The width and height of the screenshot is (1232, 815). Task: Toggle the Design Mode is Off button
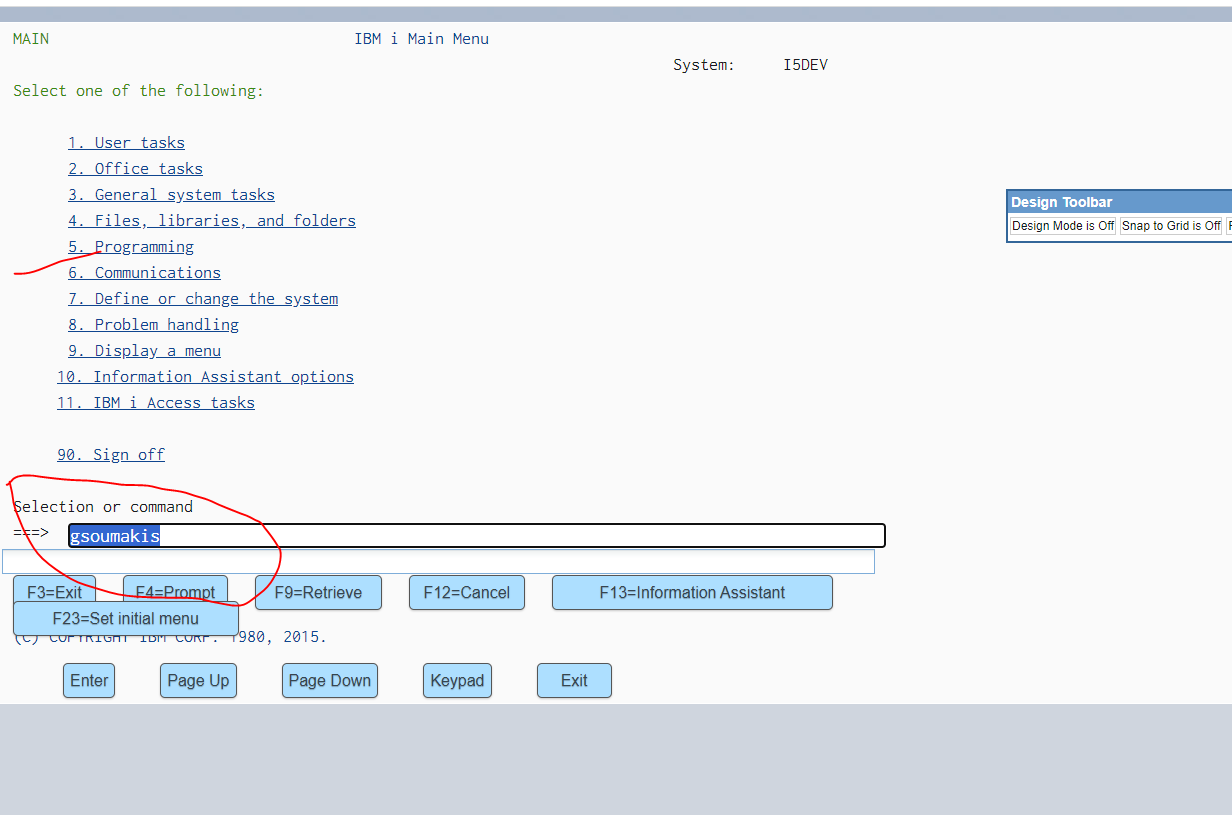pos(1063,226)
